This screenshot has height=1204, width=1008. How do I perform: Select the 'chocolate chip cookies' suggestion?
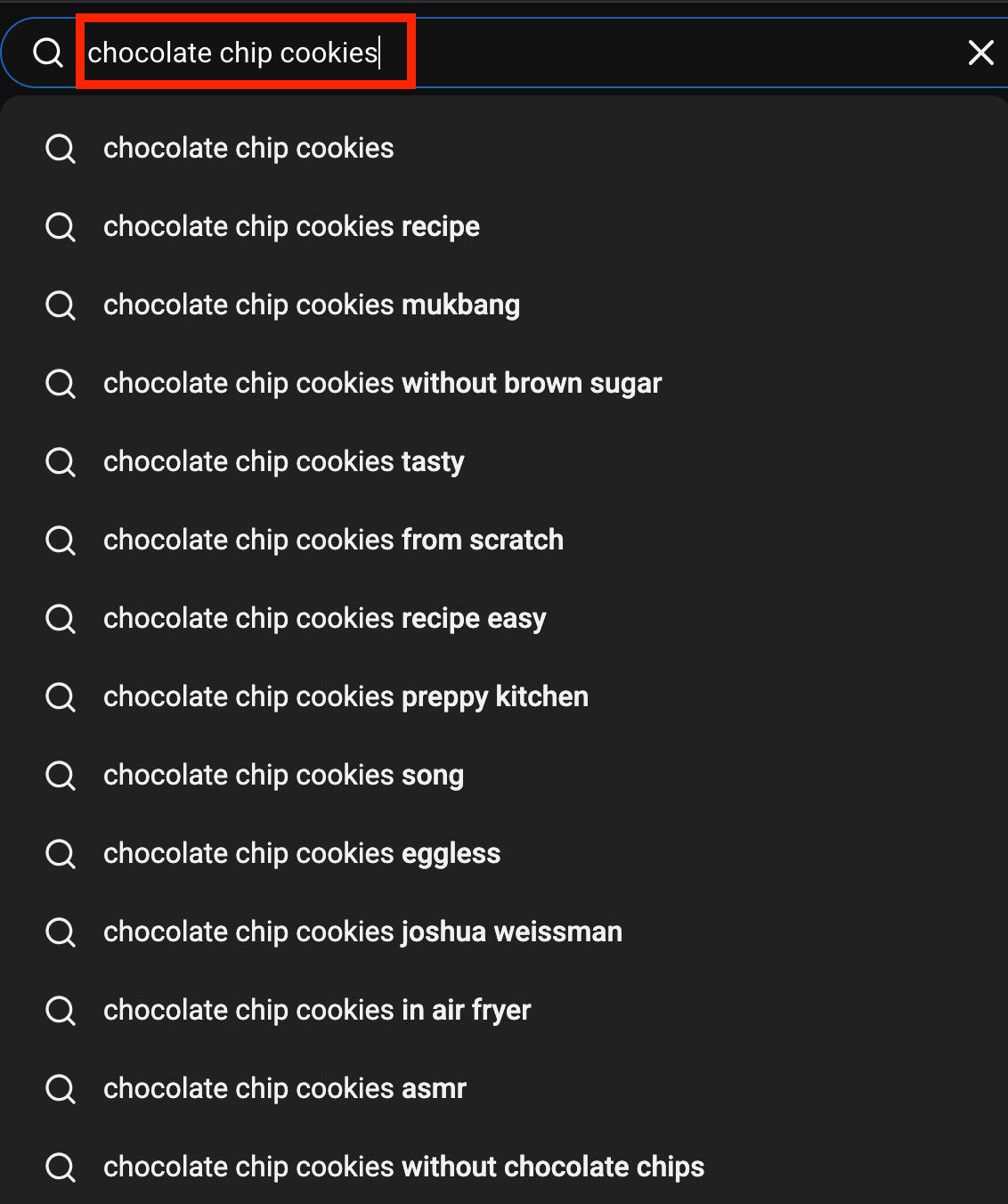tap(248, 148)
